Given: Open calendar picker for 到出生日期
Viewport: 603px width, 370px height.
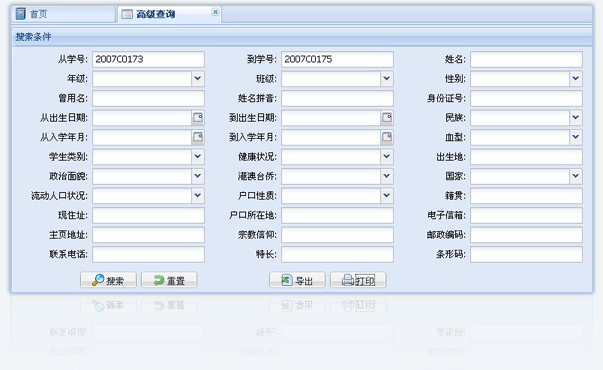Looking at the screenshot, I should pos(387,118).
